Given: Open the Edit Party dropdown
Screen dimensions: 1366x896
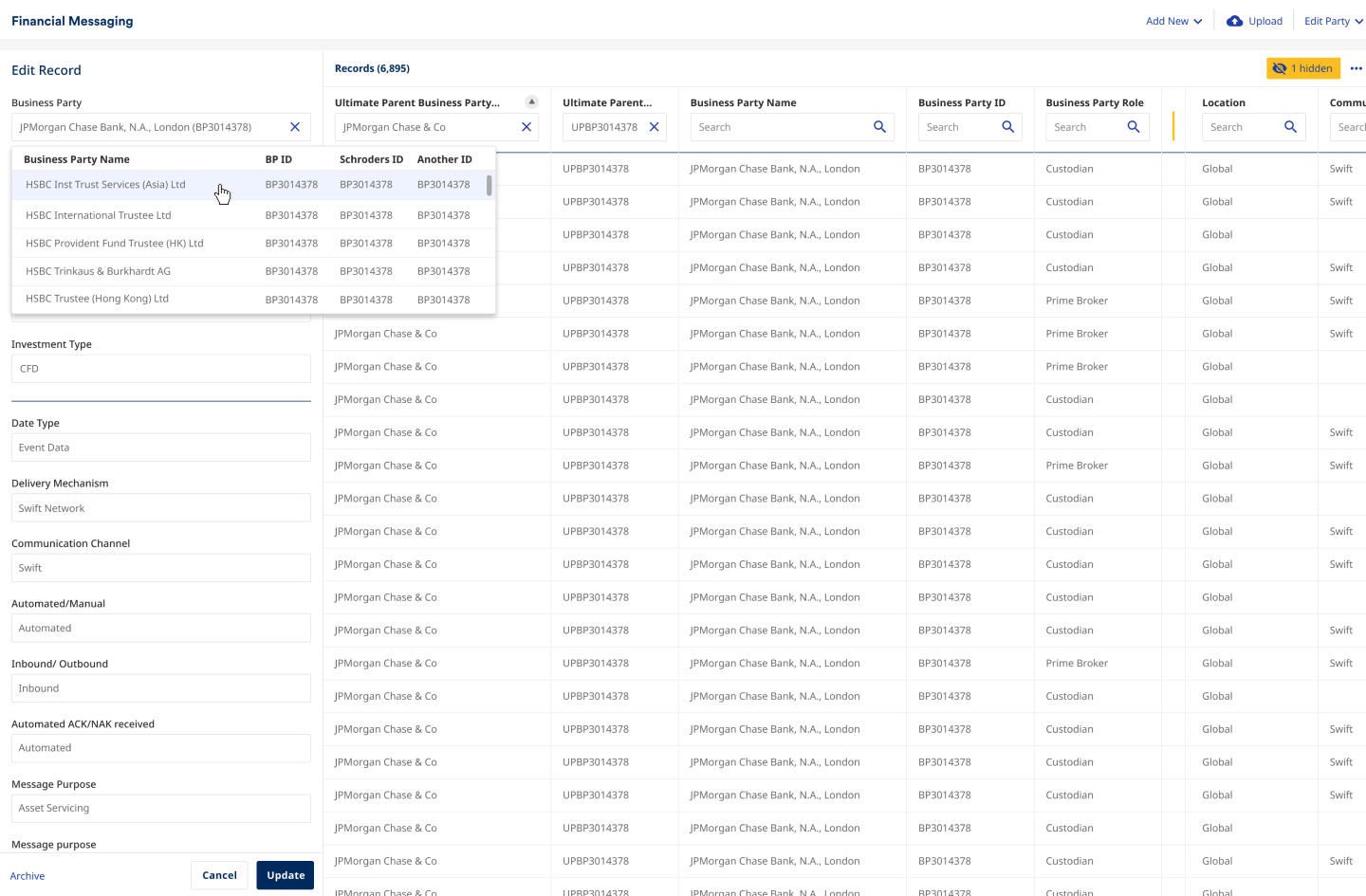Looking at the screenshot, I should pos(1334,21).
